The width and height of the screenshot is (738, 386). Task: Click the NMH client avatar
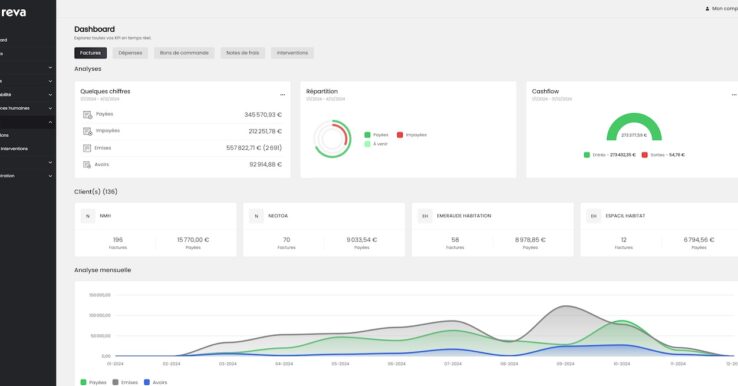pos(88,216)
